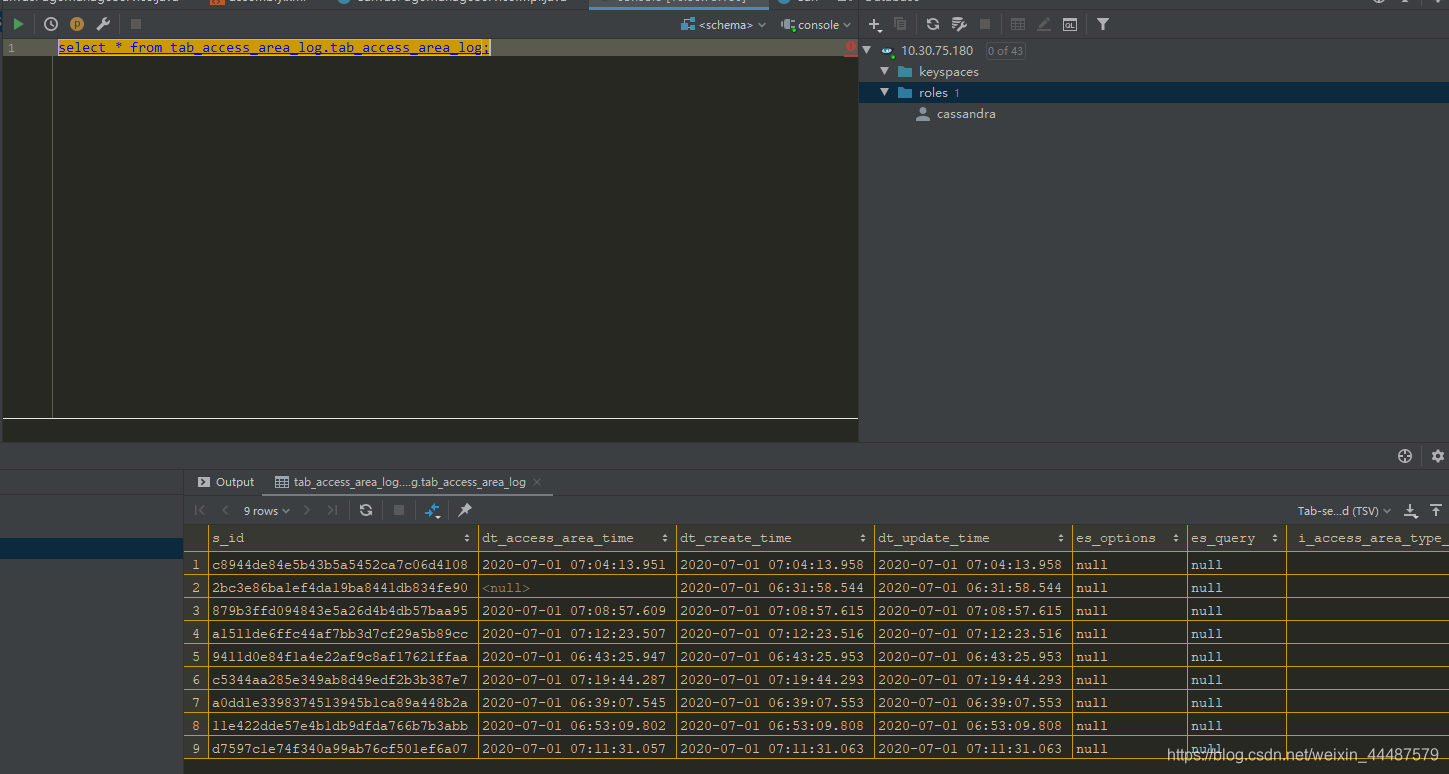Select cell 2020-07-01 07:19:44.287

pos(577,680)
